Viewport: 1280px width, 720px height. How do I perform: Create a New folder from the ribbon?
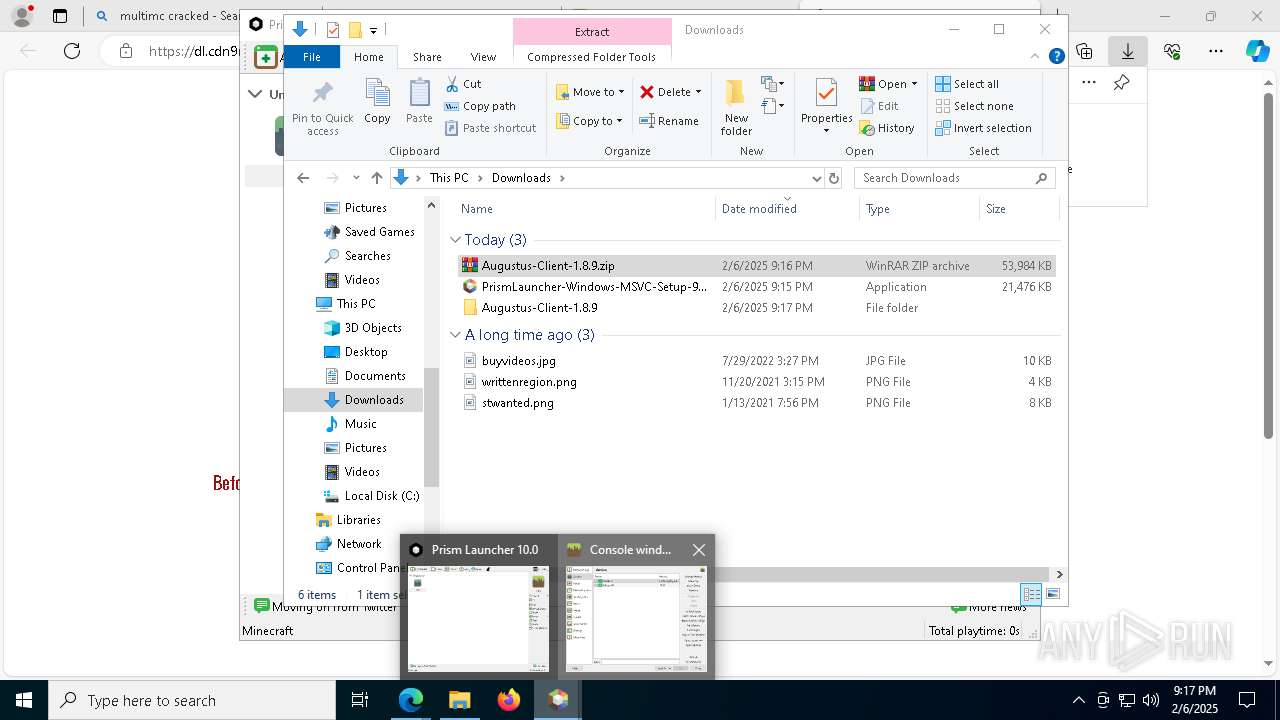click(736, 107)
